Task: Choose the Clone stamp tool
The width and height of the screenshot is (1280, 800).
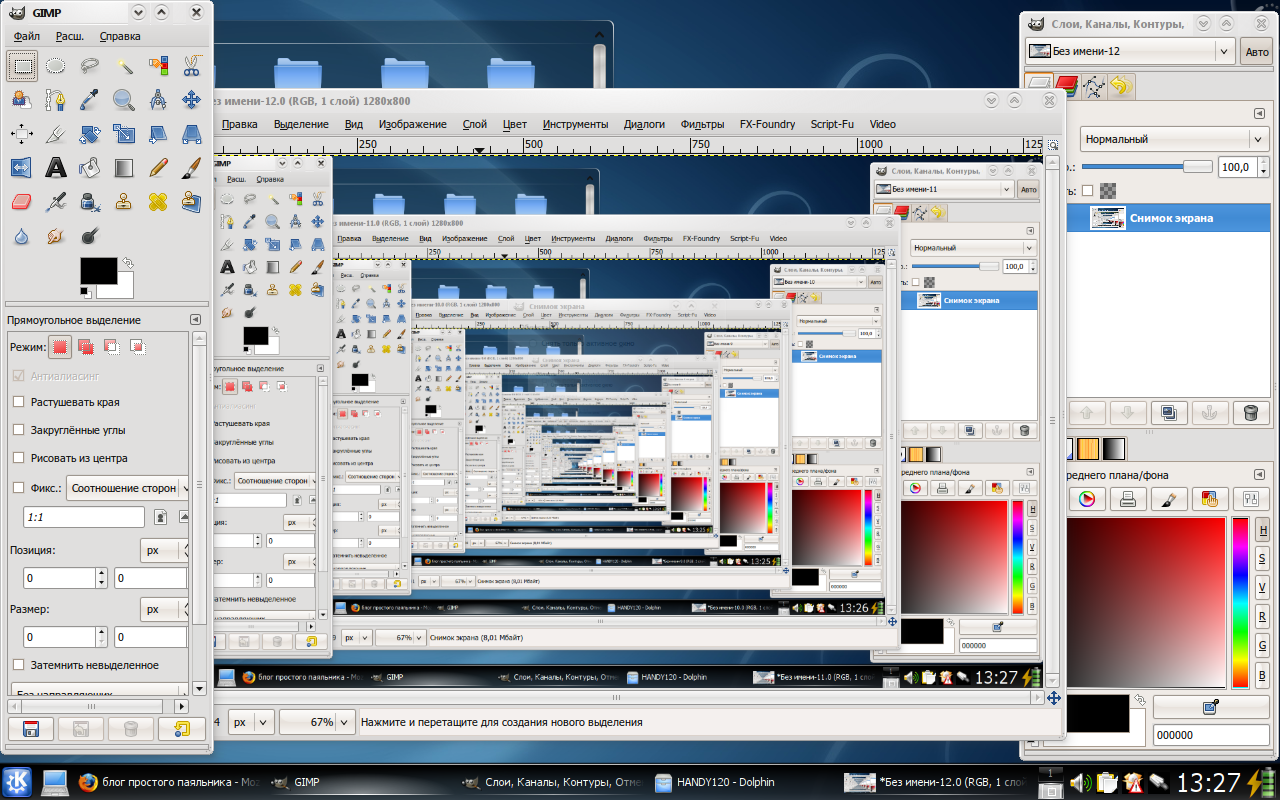Action: tap(124, 201)
